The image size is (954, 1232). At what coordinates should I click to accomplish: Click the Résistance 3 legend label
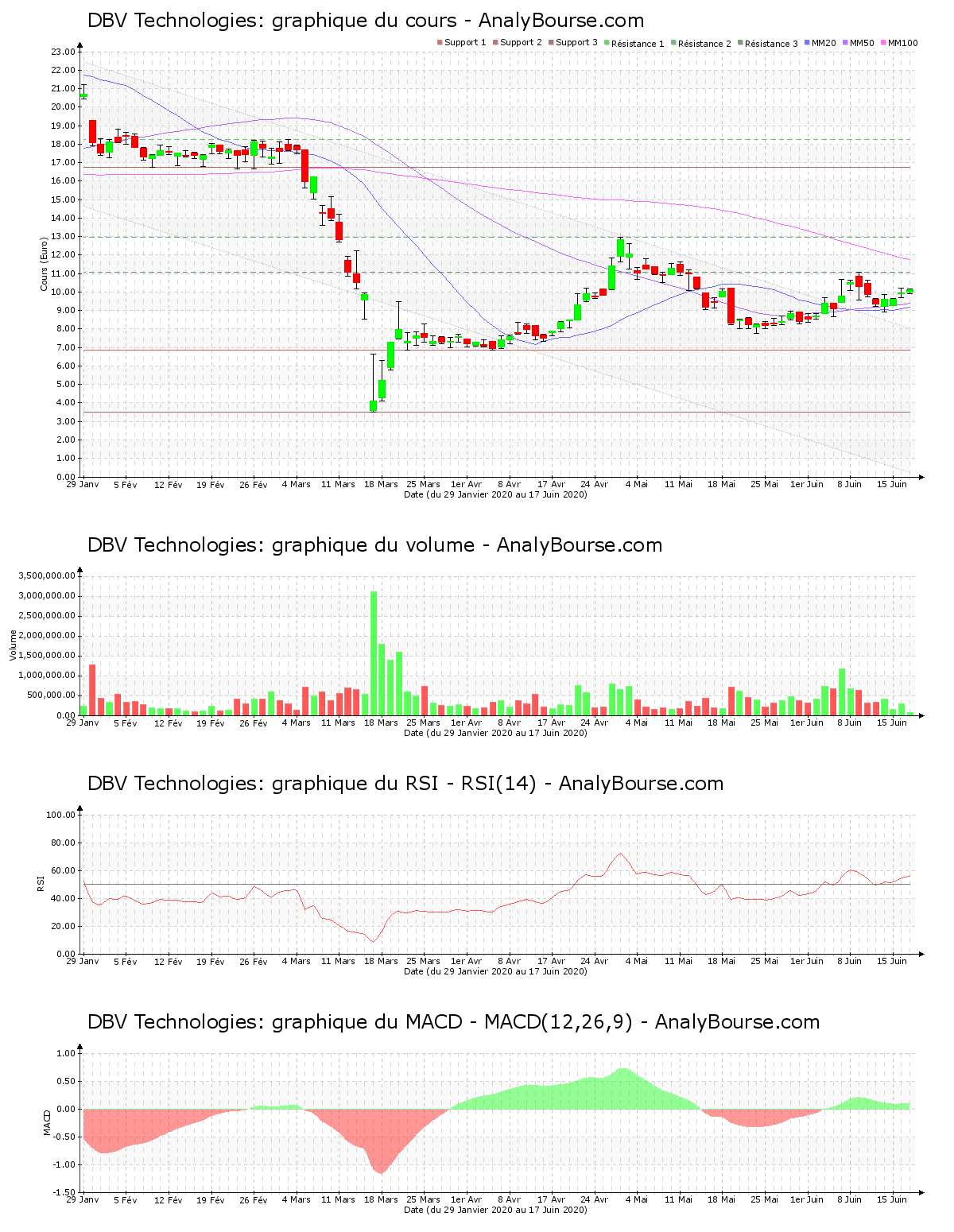tap(771, 44)
